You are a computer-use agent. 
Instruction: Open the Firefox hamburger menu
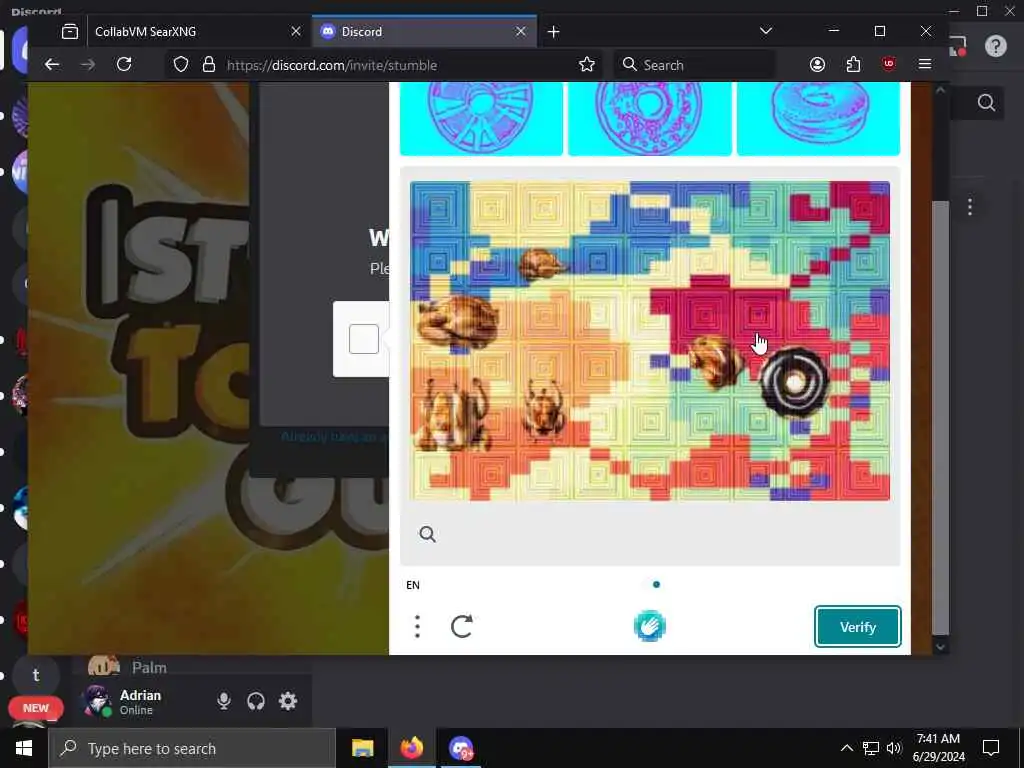tap(925, 64)
